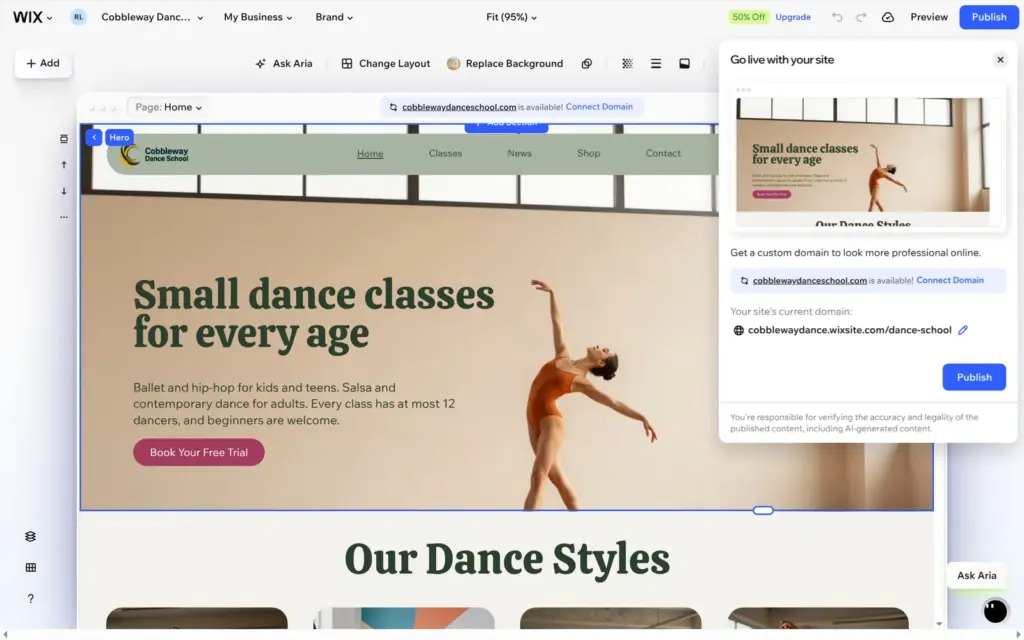Move the section up with the arrow
The height and width of the screenshot is (640, 1024).
[64, 165]
